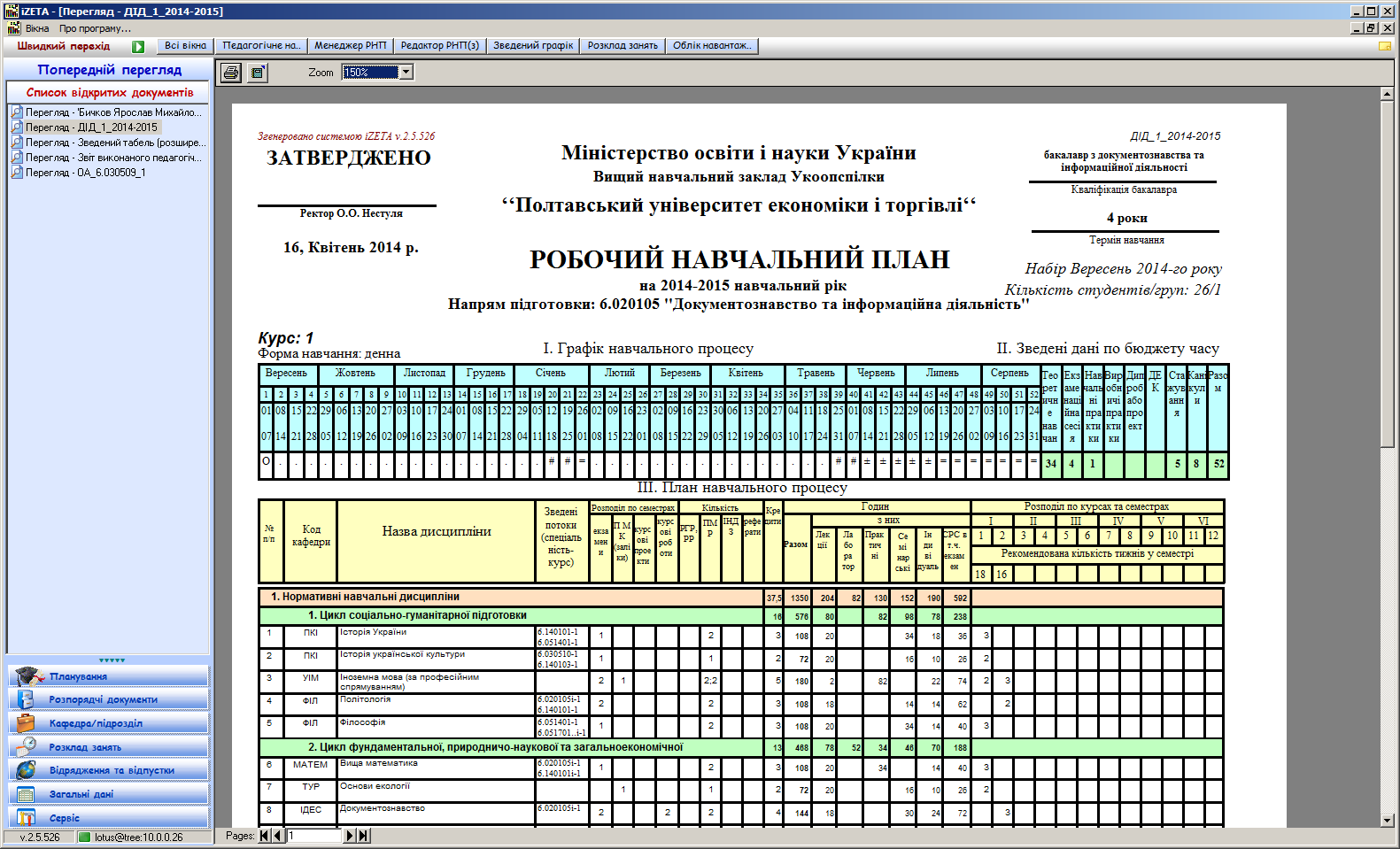Click the green connection status indicator
Screen dimensions: 1400x849
(x=85, y=837)
